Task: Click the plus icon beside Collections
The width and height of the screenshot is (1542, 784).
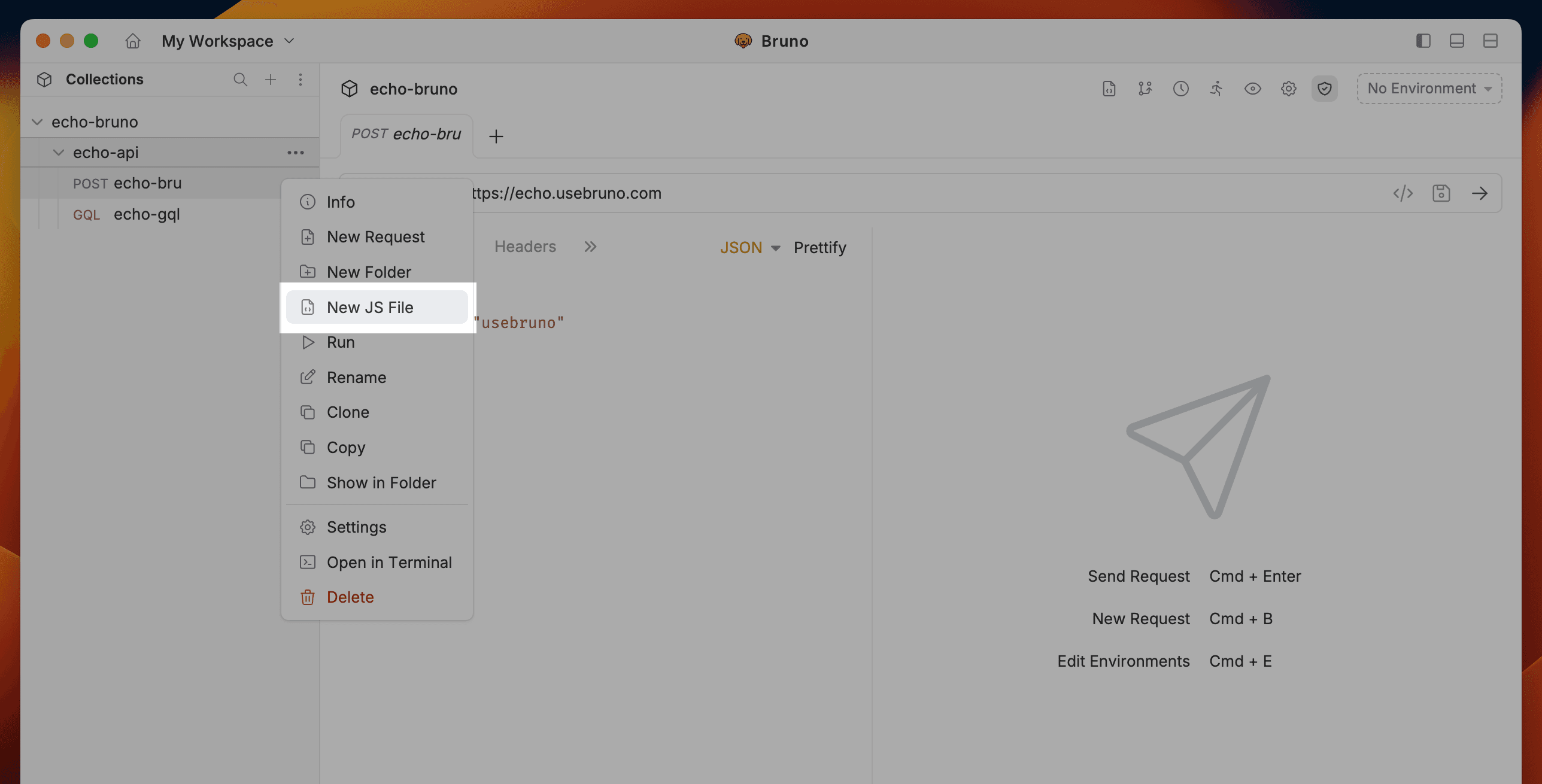Action: (x=271, y=80)
